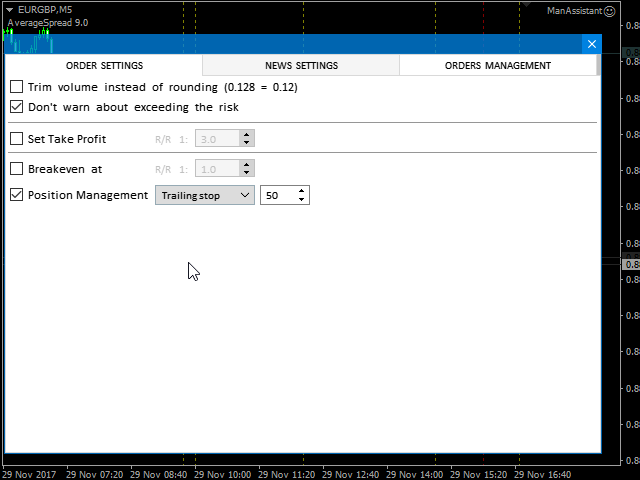The width and height of the screenshot is (640, 480).
Task: Increase the trailing stop value of 50
Action: click(302, 191)
